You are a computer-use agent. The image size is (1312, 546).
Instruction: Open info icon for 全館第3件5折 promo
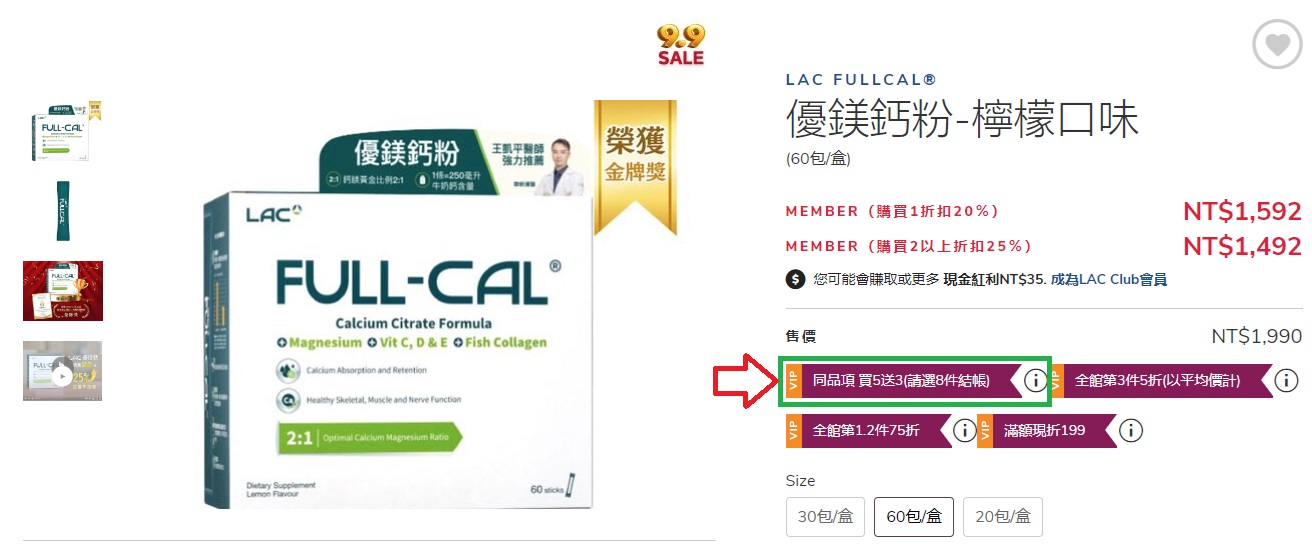pyautogui.click(x=1286, y=380)
